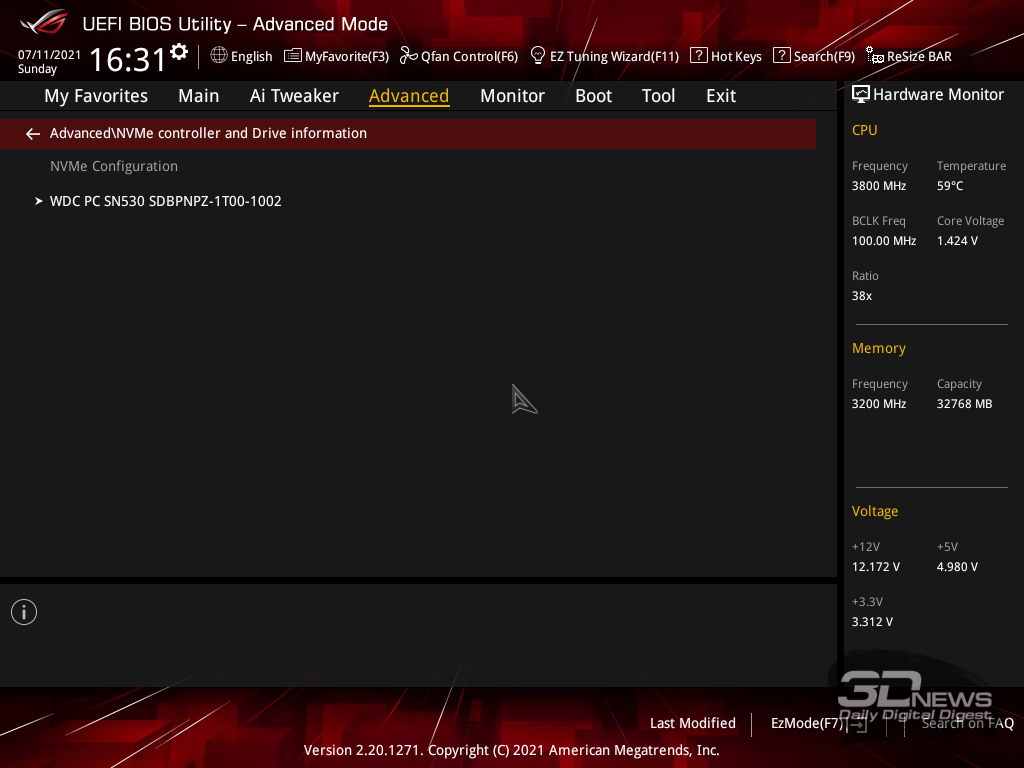
Task: Open date and time settings gear
Action: tap(179, 52)
